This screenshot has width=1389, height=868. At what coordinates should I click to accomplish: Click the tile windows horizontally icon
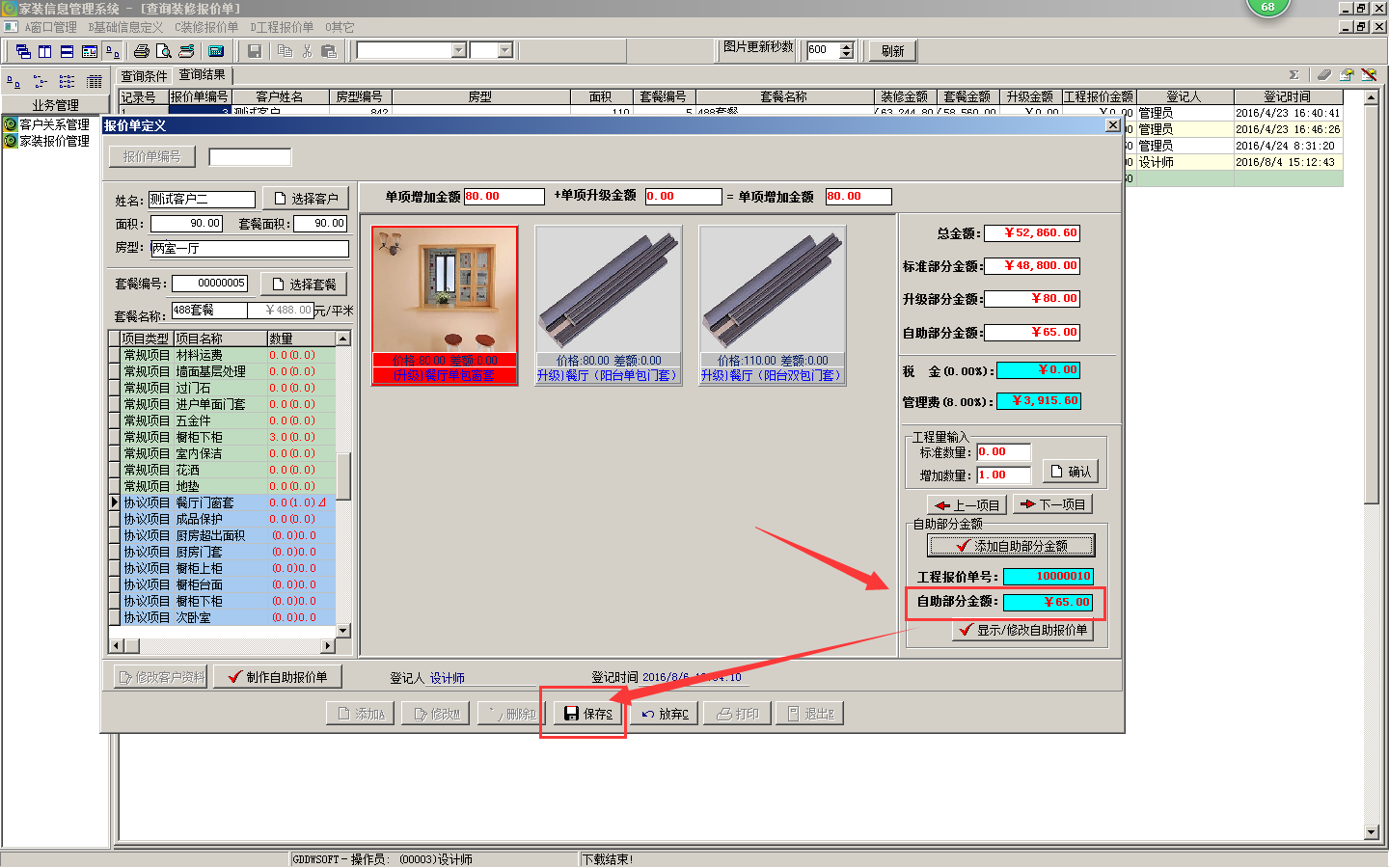(67, 51)
